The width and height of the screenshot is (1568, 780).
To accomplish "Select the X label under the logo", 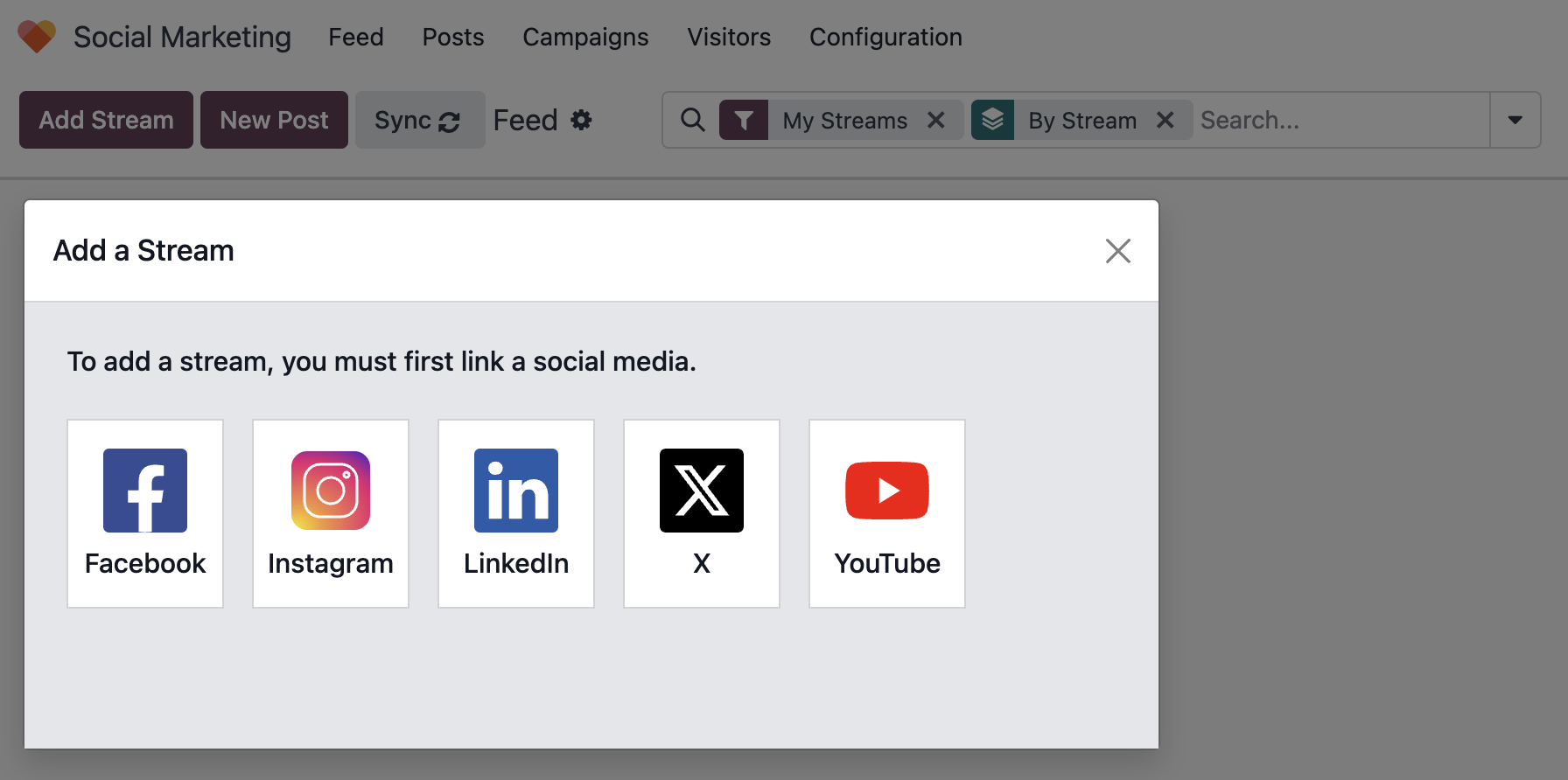I will point(702,563).
